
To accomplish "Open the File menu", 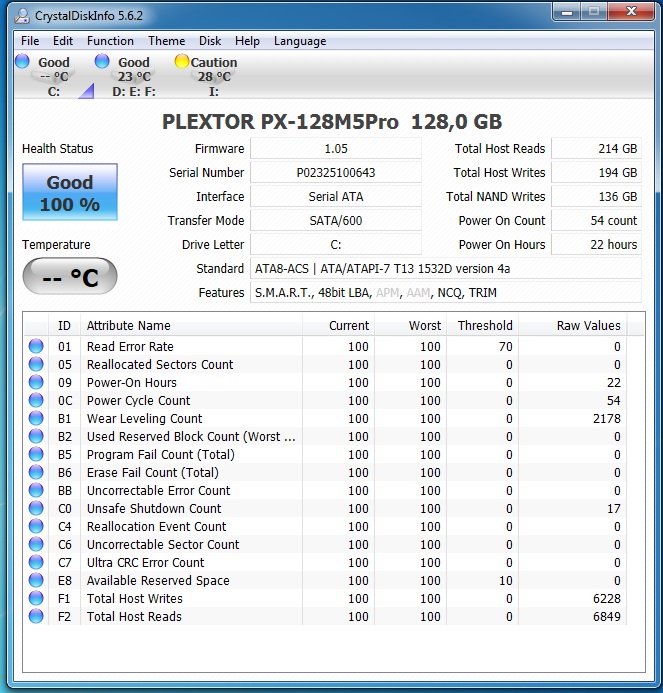I will 30,41.
